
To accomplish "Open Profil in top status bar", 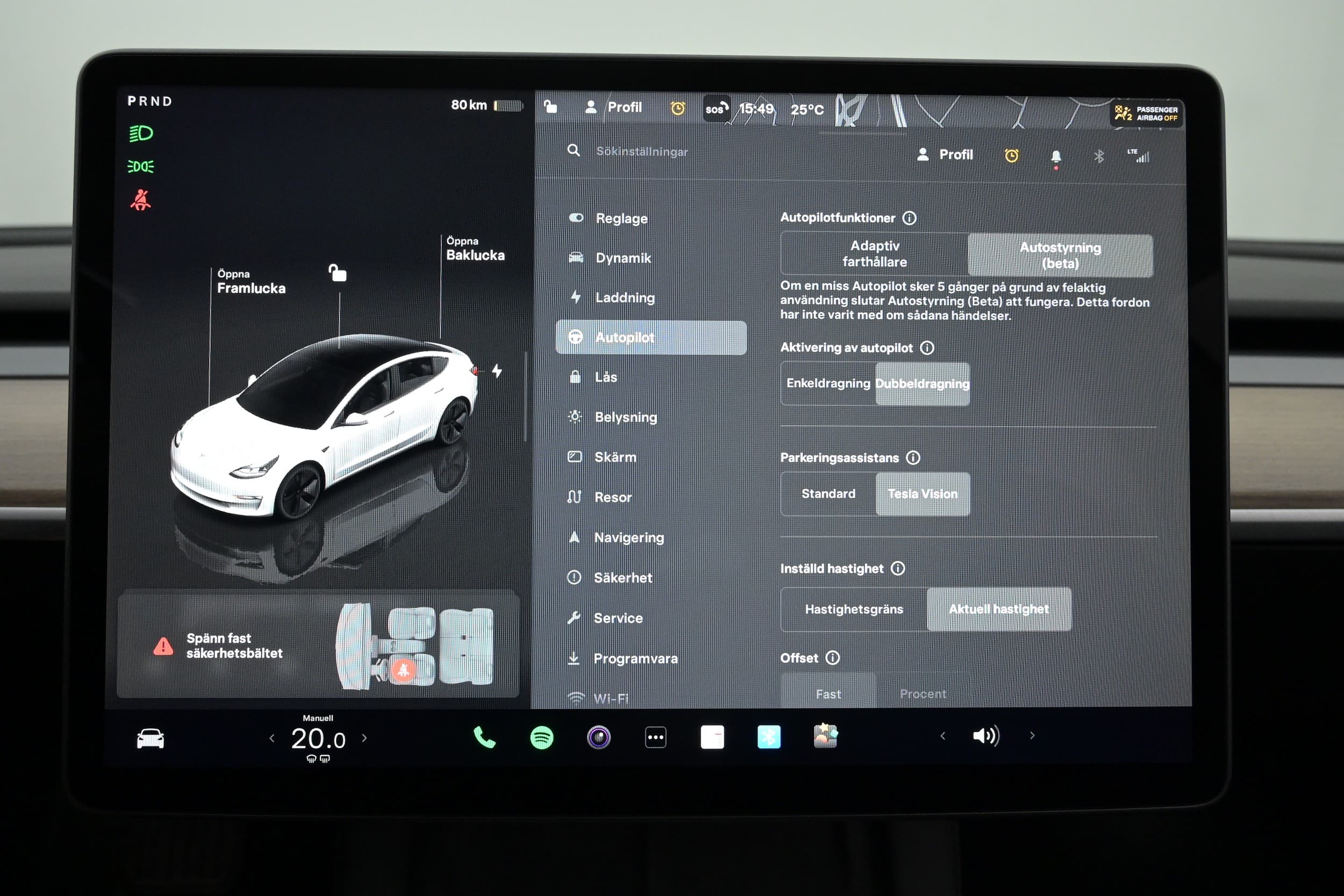I will (x=614, y=107).
